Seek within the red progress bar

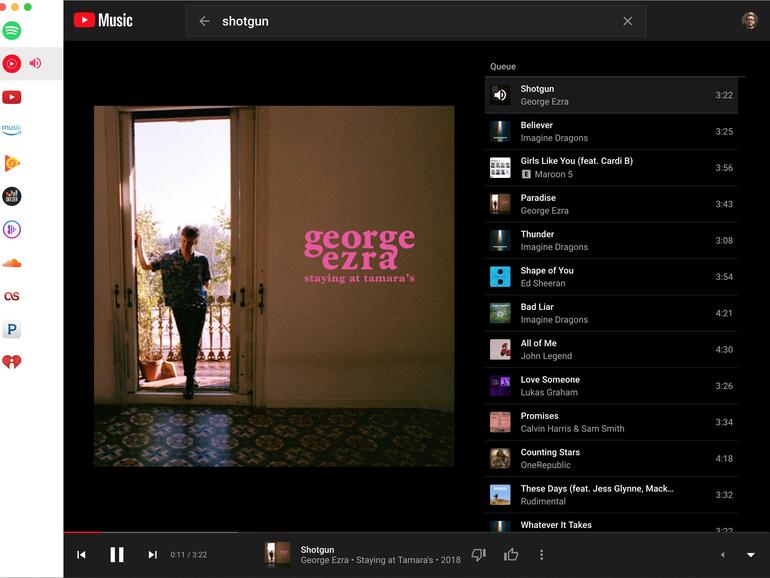(83, 532)
